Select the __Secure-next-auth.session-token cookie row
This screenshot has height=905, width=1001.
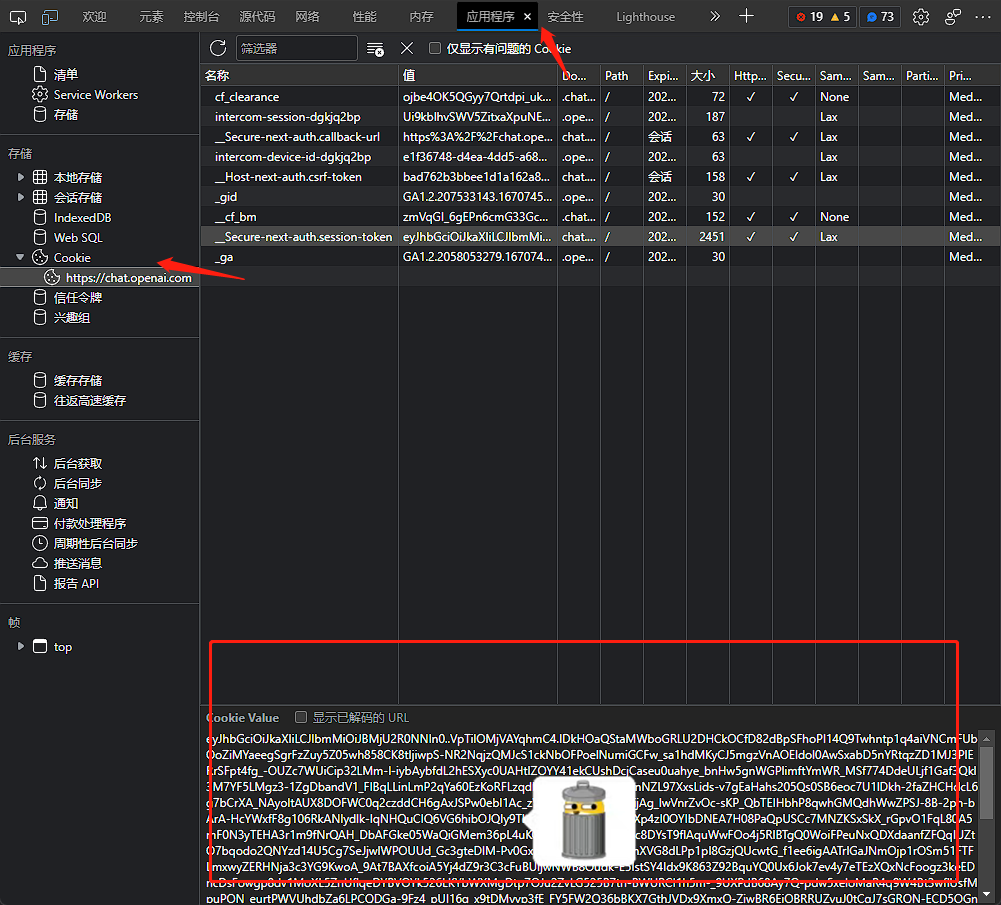pyautogui.click(x=300, y=237)
